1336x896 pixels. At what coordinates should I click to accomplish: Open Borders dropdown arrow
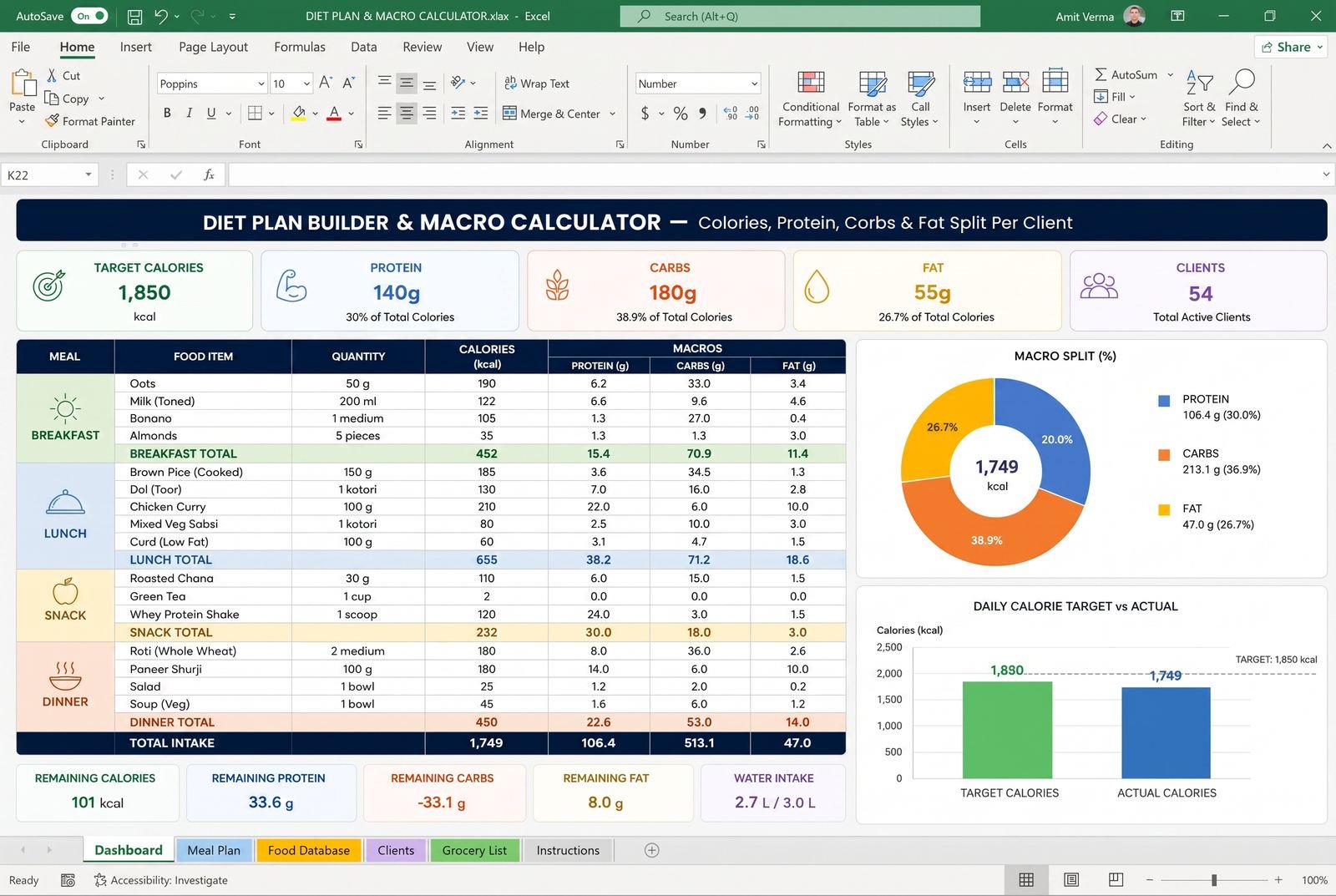(x=271, y=113)
